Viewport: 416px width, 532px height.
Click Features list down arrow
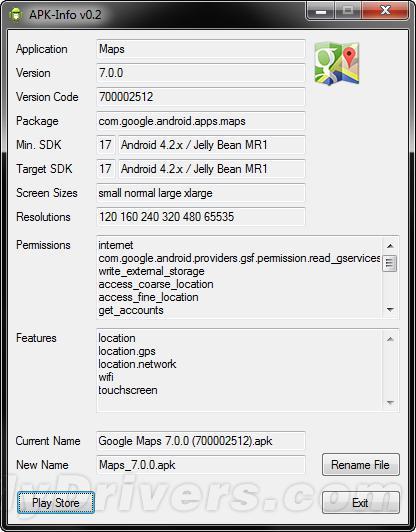pyautogui.click(x=390, y=403)
